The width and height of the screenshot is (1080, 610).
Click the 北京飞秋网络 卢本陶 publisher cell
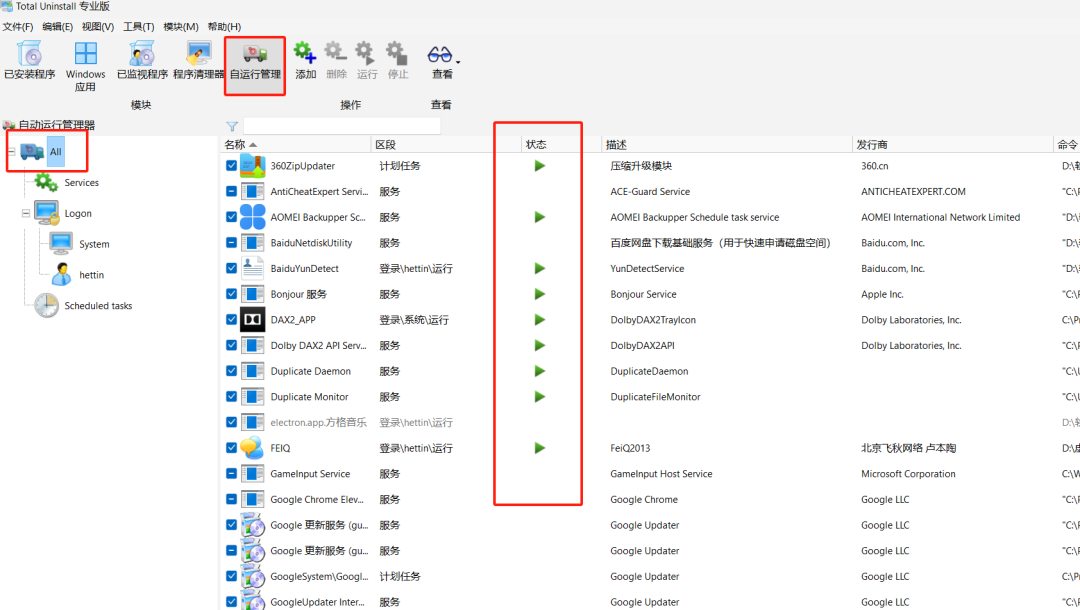[x=908, y=448]
